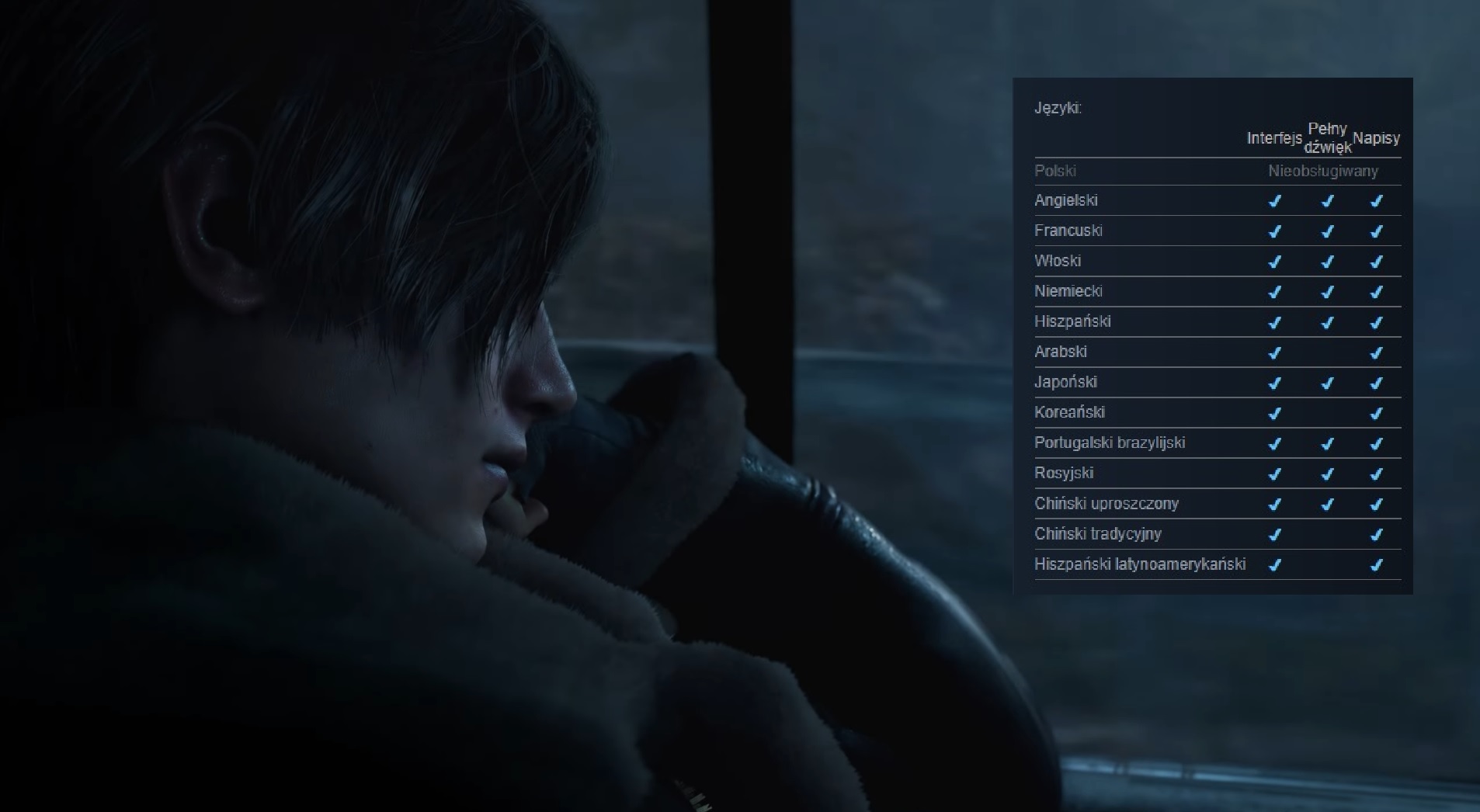Click the Francuski full audio checkmark

pos(1327,231)
